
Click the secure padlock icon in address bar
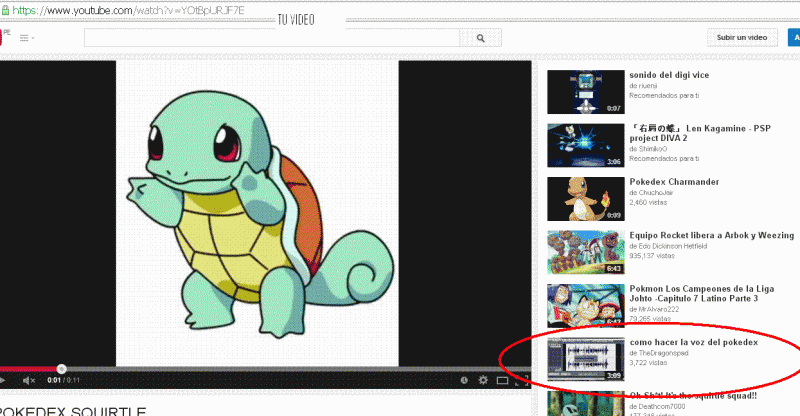(x=5, y=10)
